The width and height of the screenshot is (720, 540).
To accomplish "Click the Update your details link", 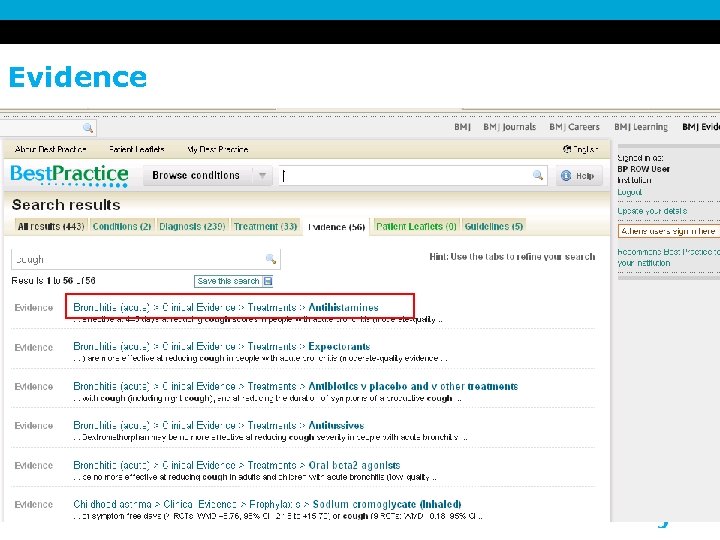I will tap(652, 211).
